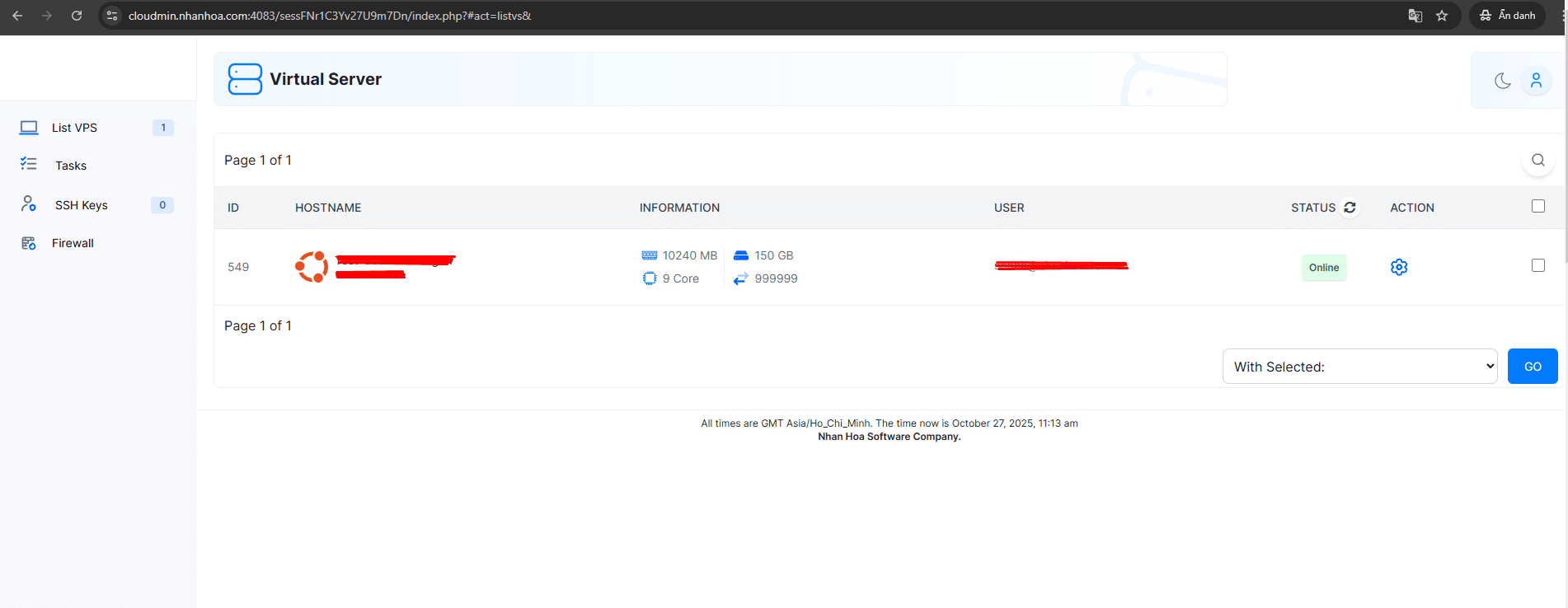1568x608 pixels.
Task: Open List VPS in sidebar
Action: (74, 128)
